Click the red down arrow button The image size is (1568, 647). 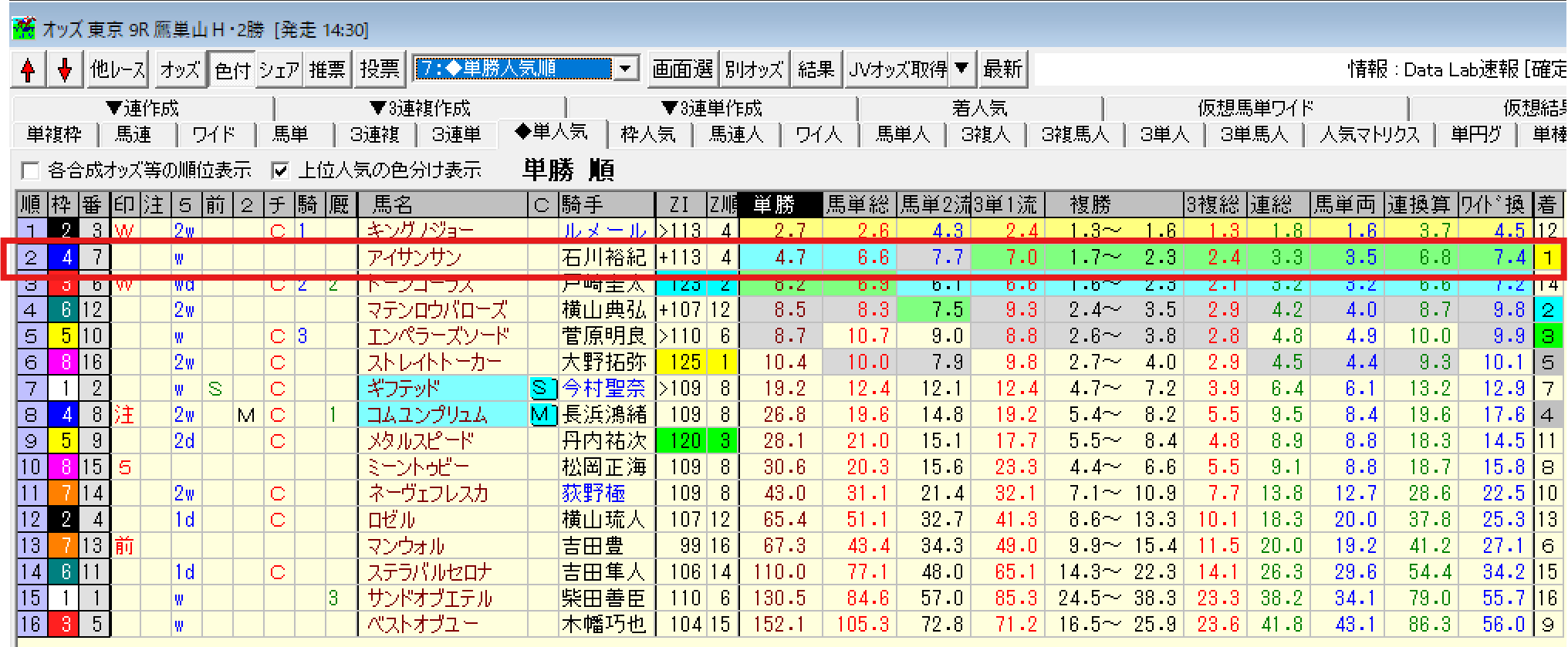[65, 70]
